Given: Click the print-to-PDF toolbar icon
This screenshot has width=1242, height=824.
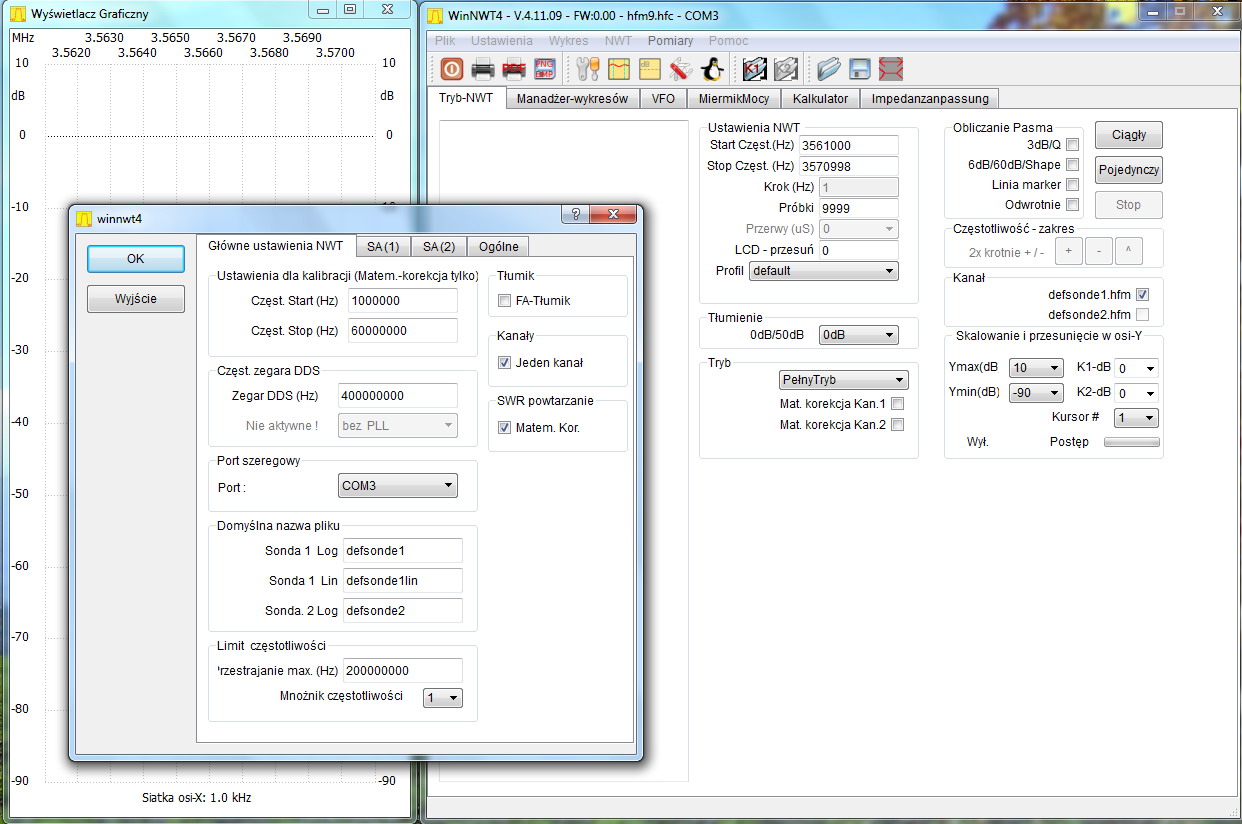Looking at the screenshot, I should point(514,69).
